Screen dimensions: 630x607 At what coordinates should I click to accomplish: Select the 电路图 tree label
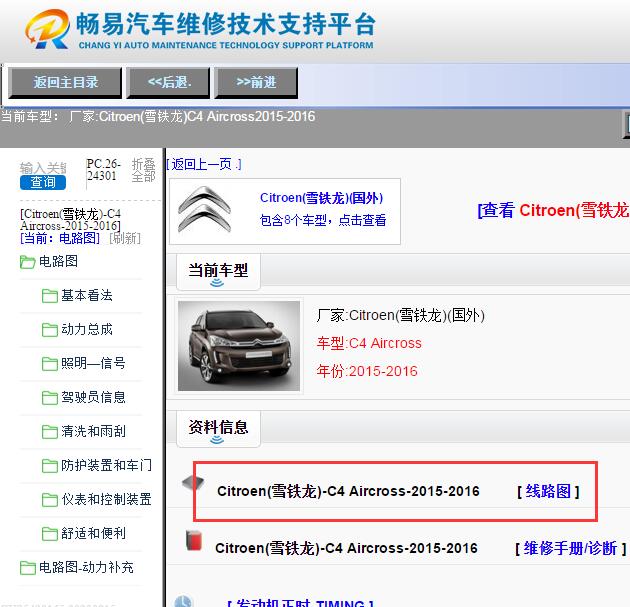59,261
